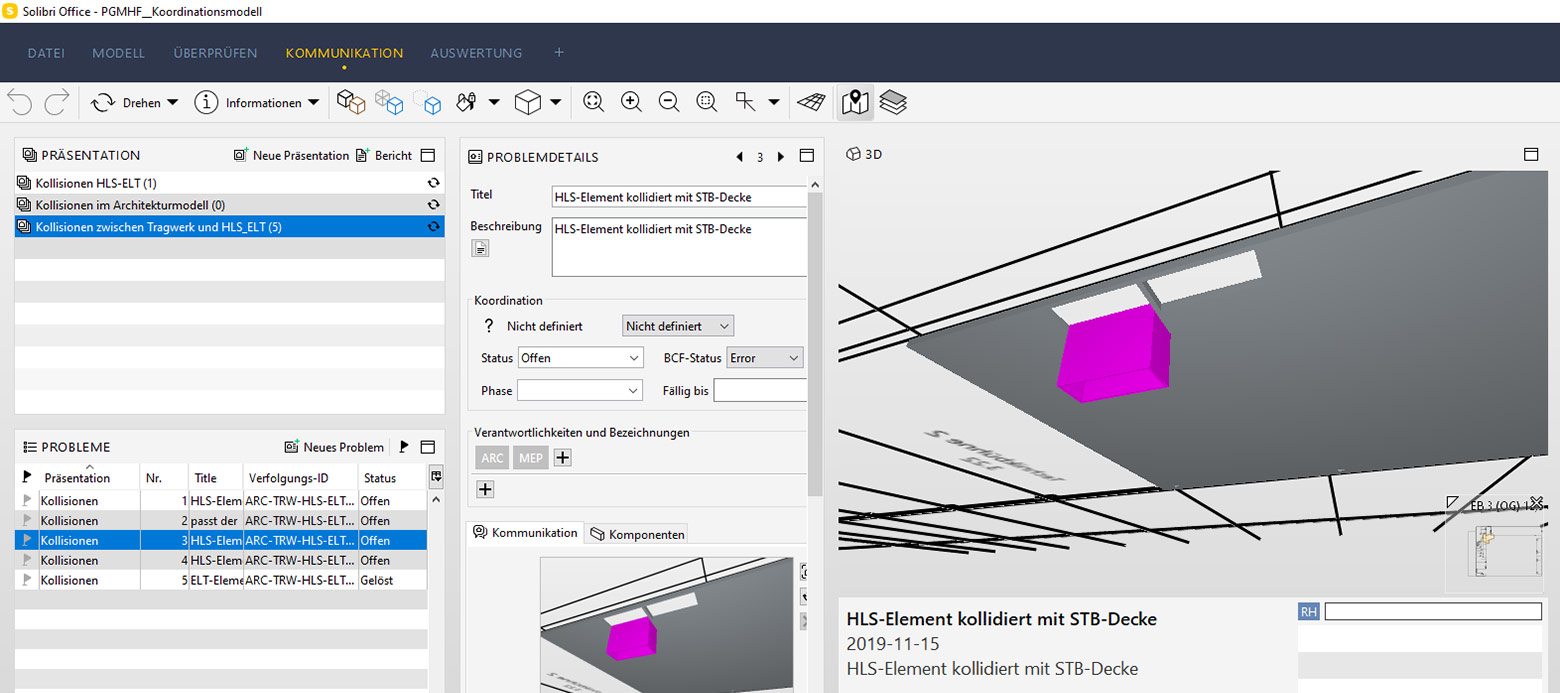Screen dimensions: 1560x693
Task: Toggle the flag on problem row 4
Action: click(x=27, y=561)
